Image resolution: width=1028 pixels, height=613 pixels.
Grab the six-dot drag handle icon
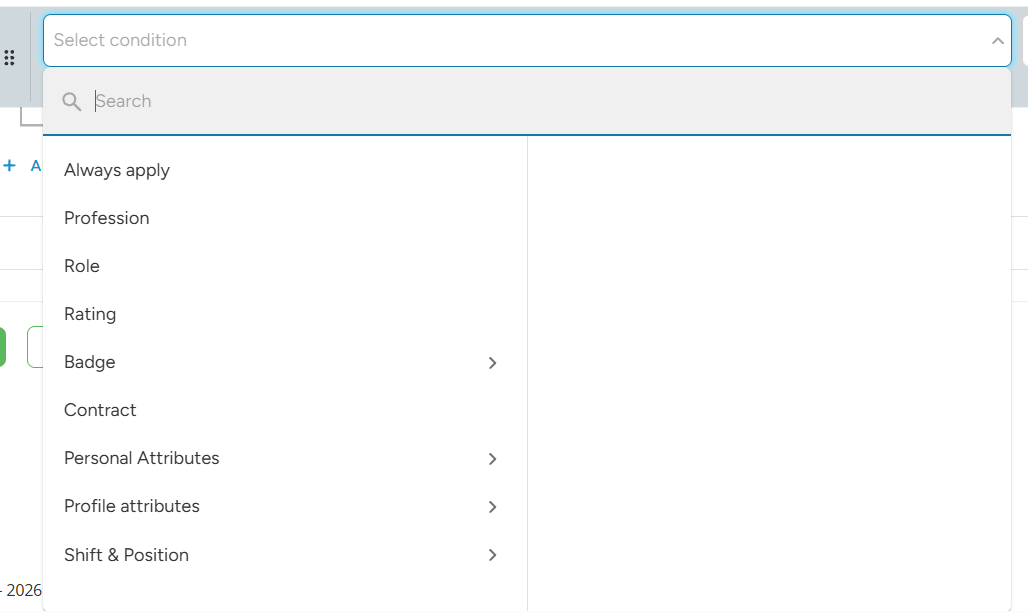point(9,58)
